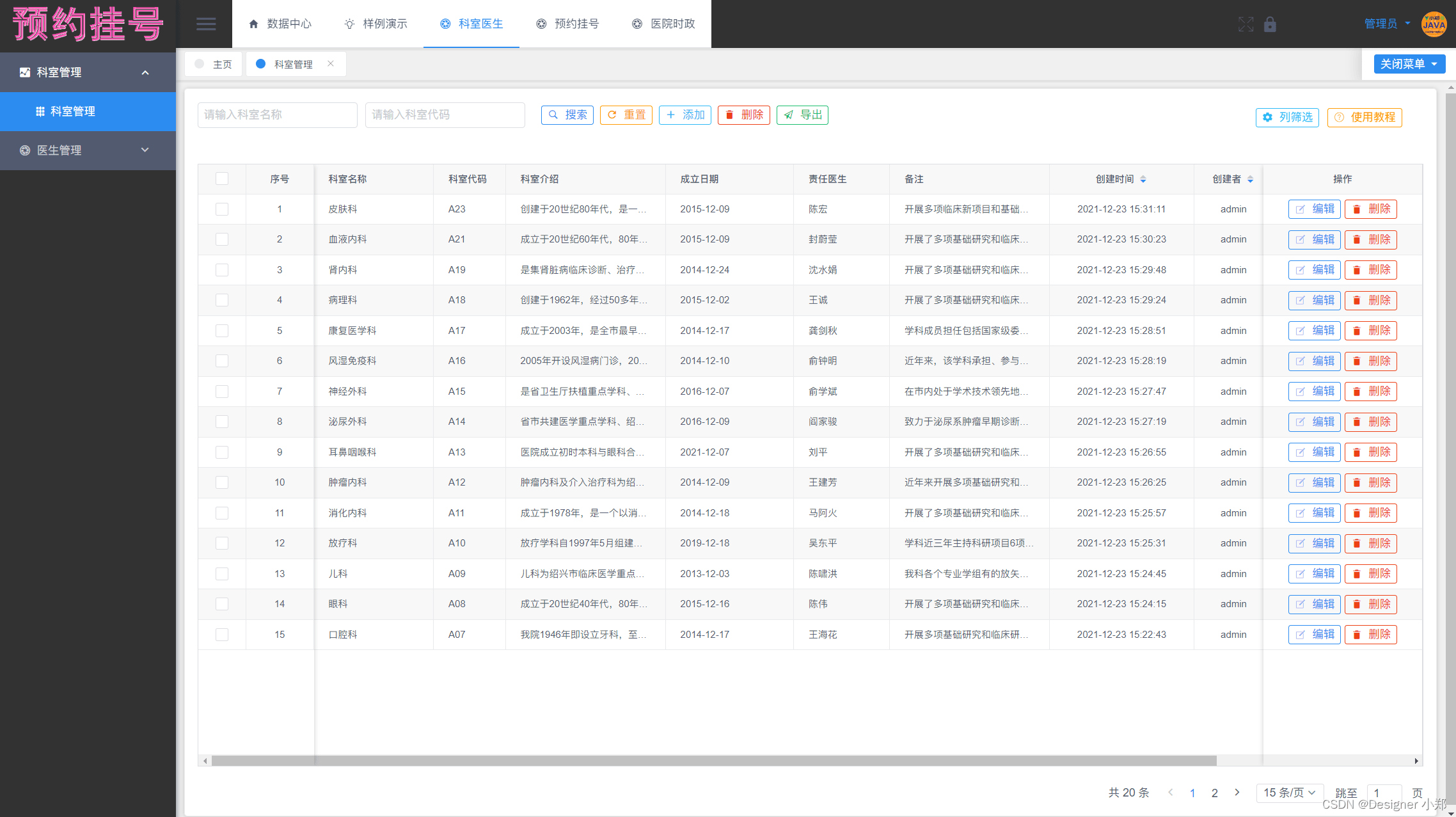Check the 肾内科 row checkbox
The height and width of the screenshot is (817, 1456).
222,270
